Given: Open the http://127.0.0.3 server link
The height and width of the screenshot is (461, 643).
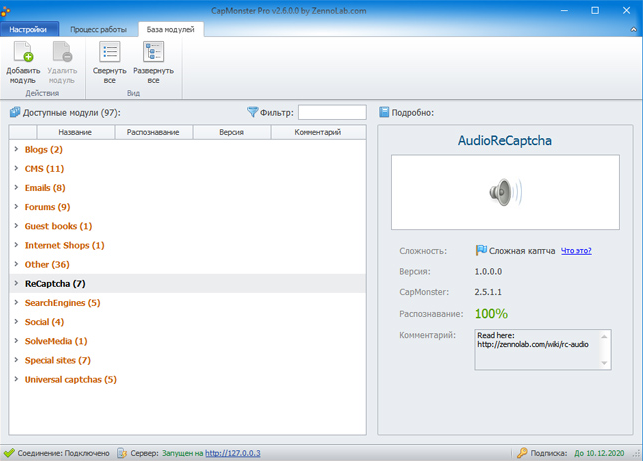Looking at the screenshot, I should [x=232, y=453].
